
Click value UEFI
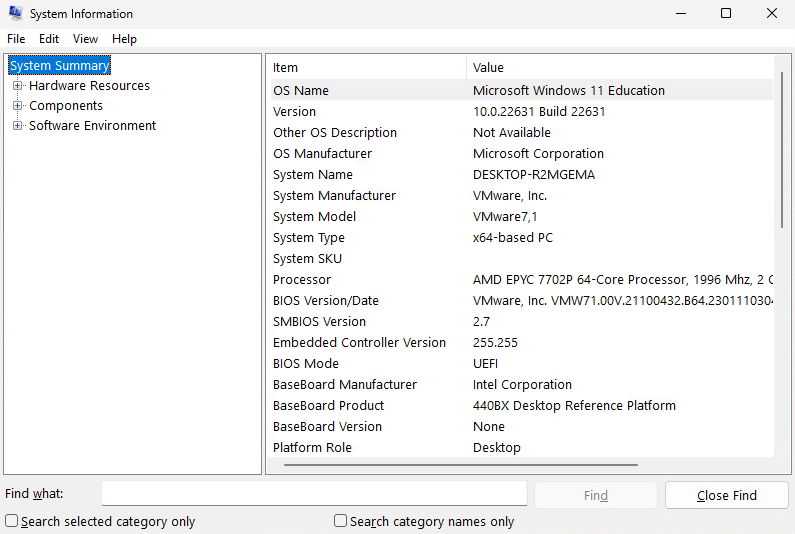(485, 364)
